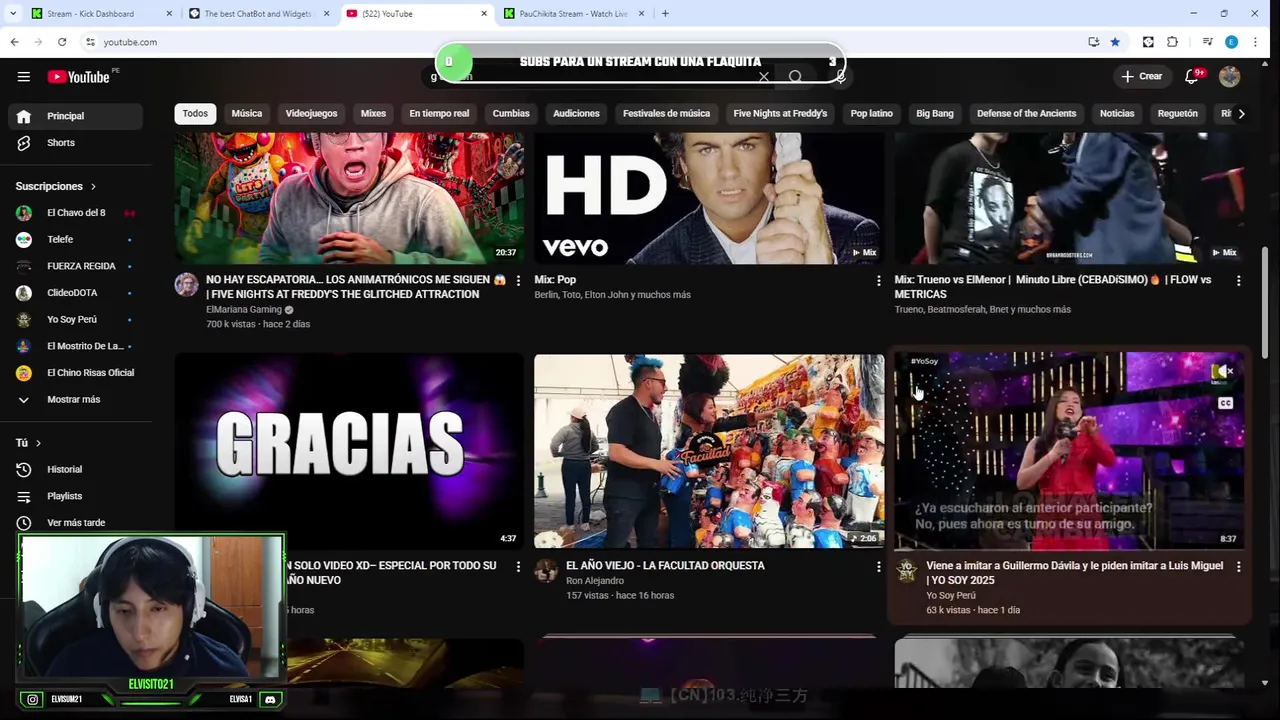The width and height of the screenshot is (1280, 720).
Task: Toggle the bookmark star for this page
Action: 1115,42
